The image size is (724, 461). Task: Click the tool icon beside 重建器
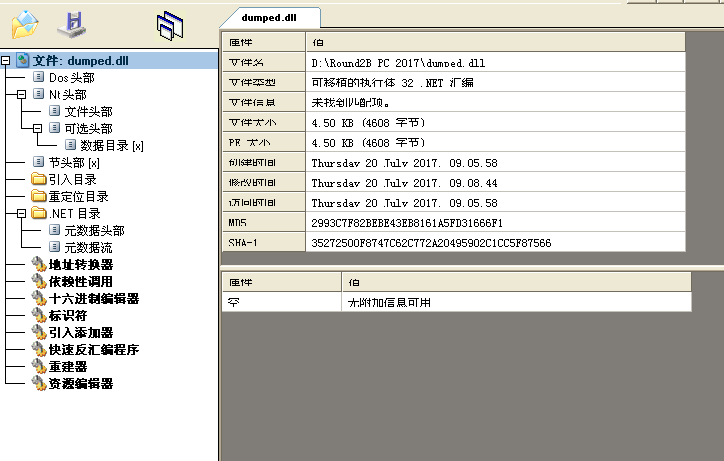pyautogui.click(x=39, y=367)
